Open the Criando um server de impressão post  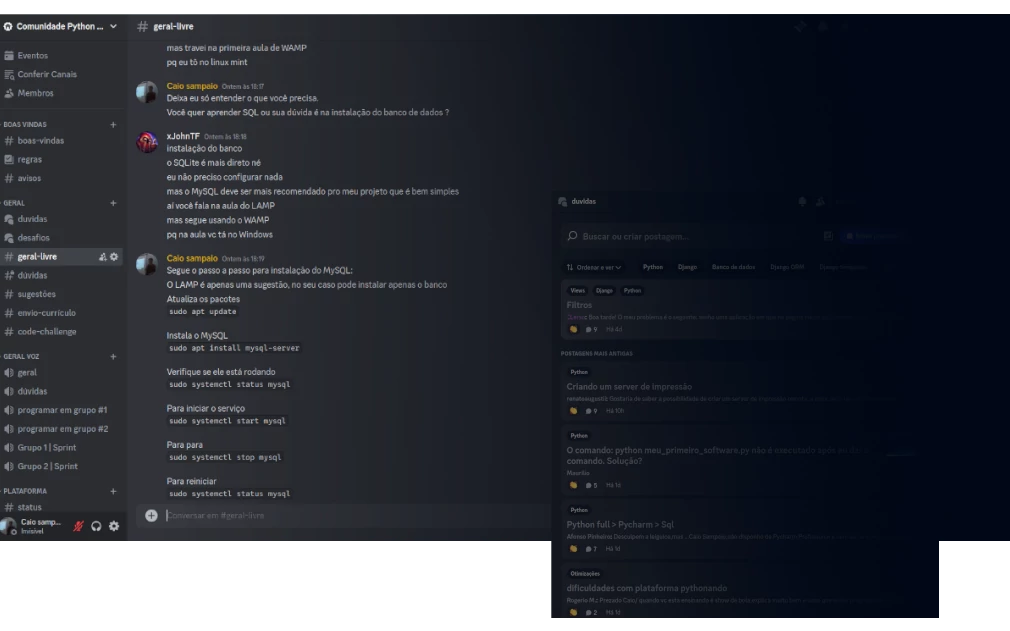[x=629, y=386]
